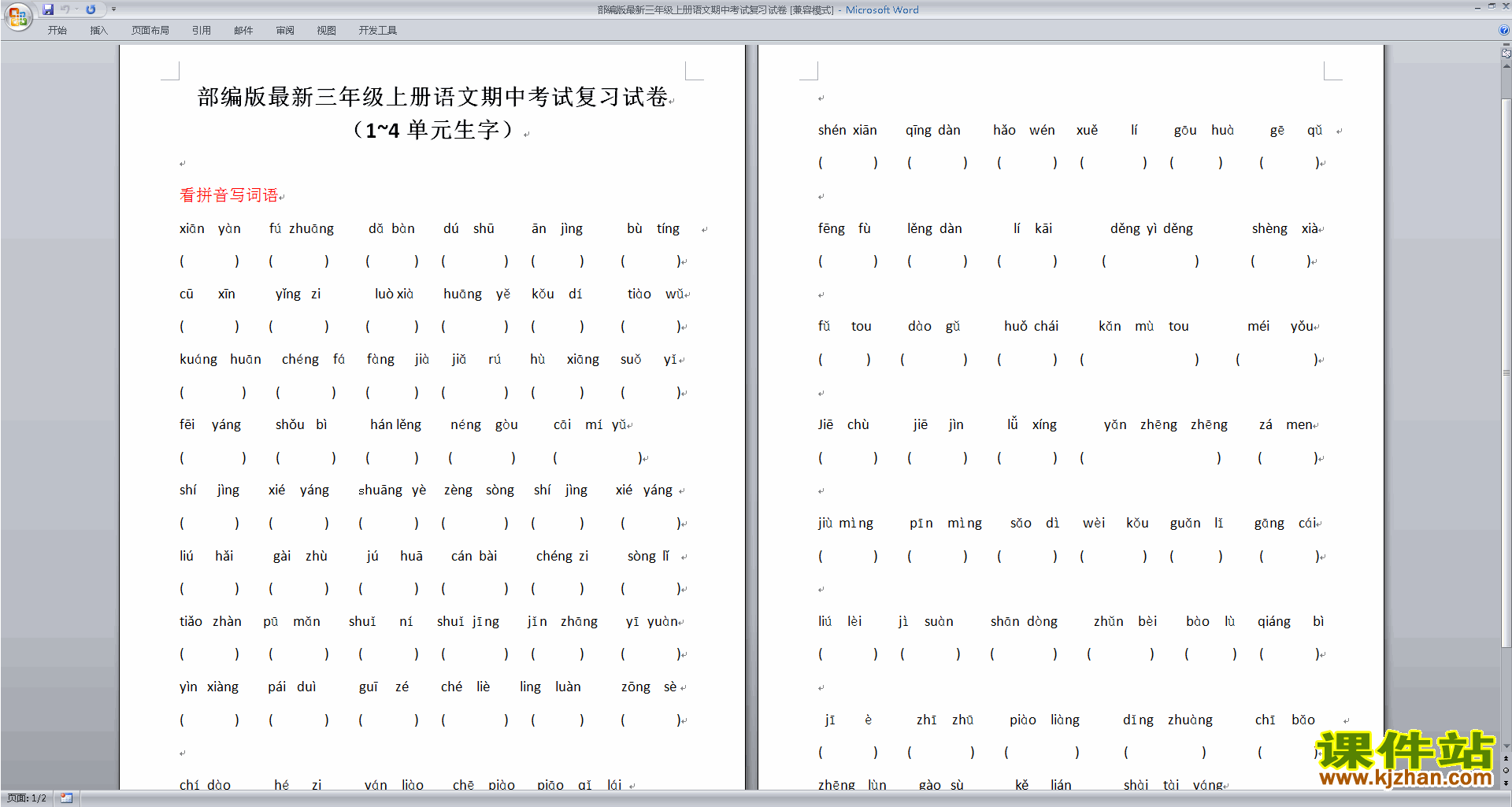Open the 插入 ribbon tab
This screenshot has height=807, width=1512.
point(98,30)
